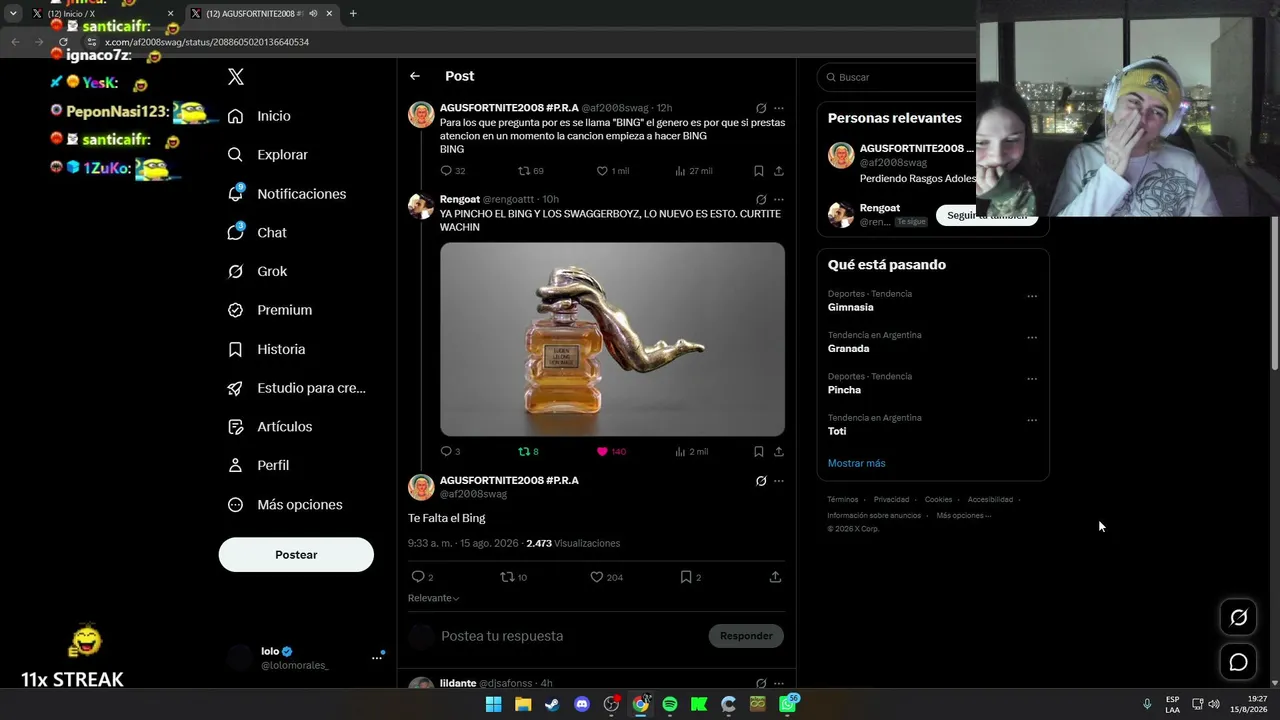Reload the page in the browser
The image size is (1280, 720).
click(63, 42)
